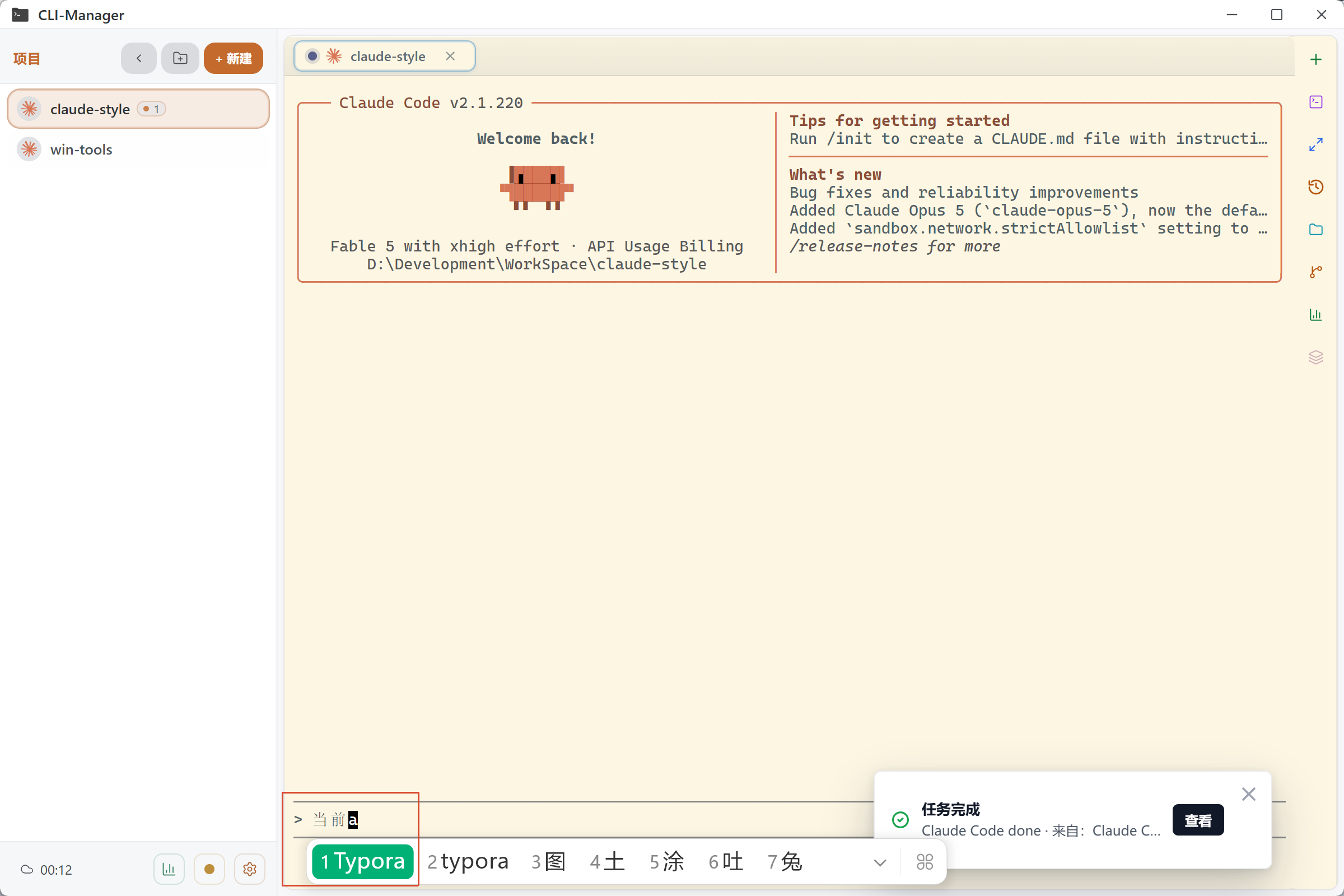Viewport: 1344px width, 896px height.
Task: Click the claude-style project asterisk icon
Action: tap(29, 109)
